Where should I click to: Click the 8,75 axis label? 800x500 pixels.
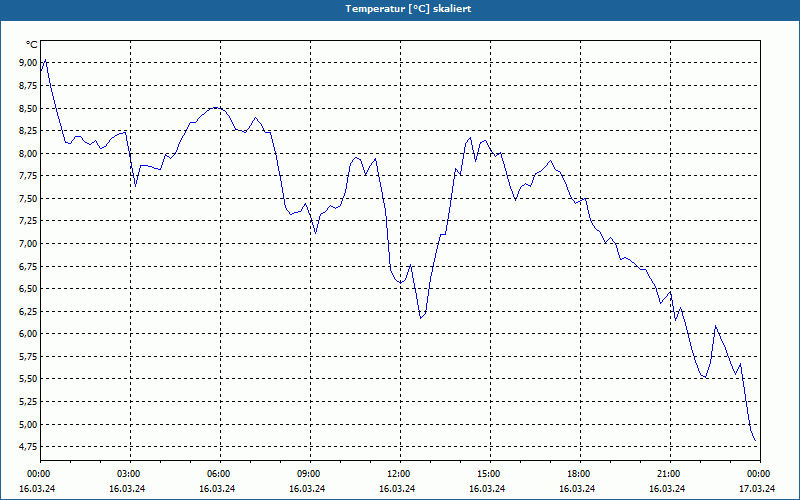pos(28,86)
